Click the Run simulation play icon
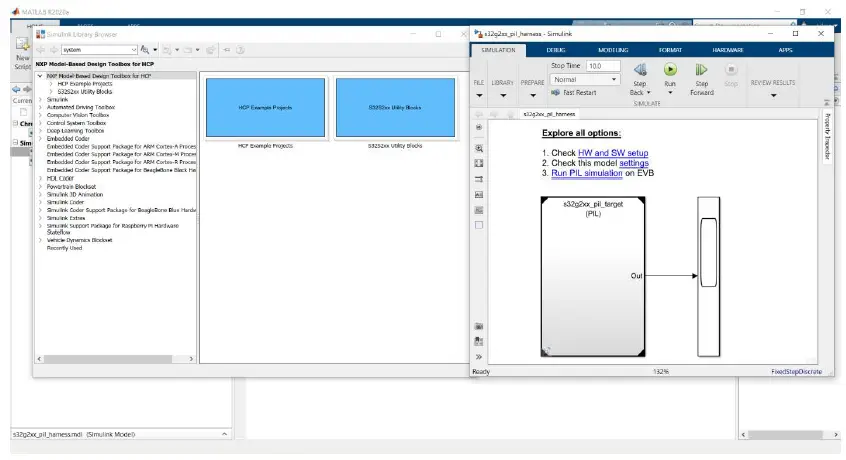 click(670, 70)
